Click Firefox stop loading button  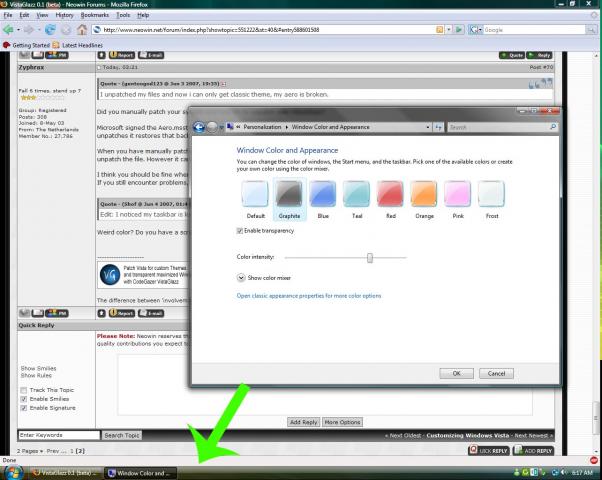66,30
